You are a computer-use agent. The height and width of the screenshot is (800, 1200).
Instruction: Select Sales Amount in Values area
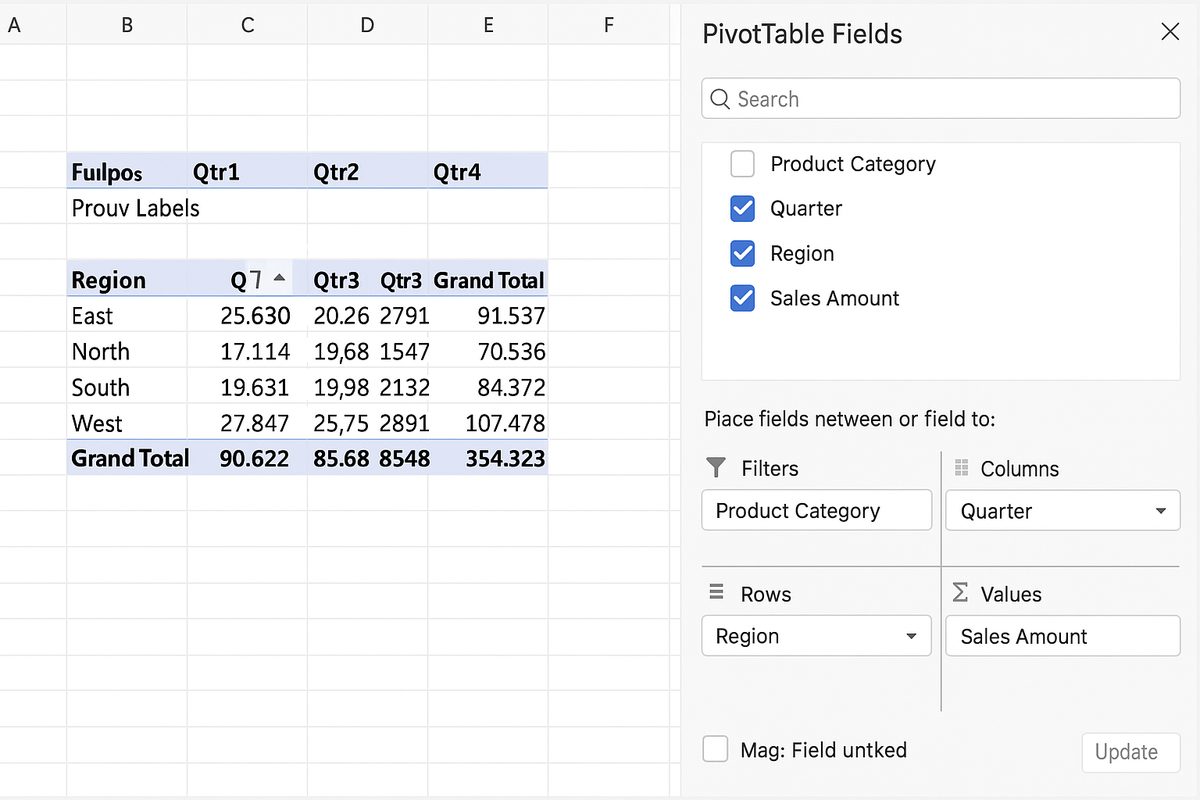tap(1063, 636)
